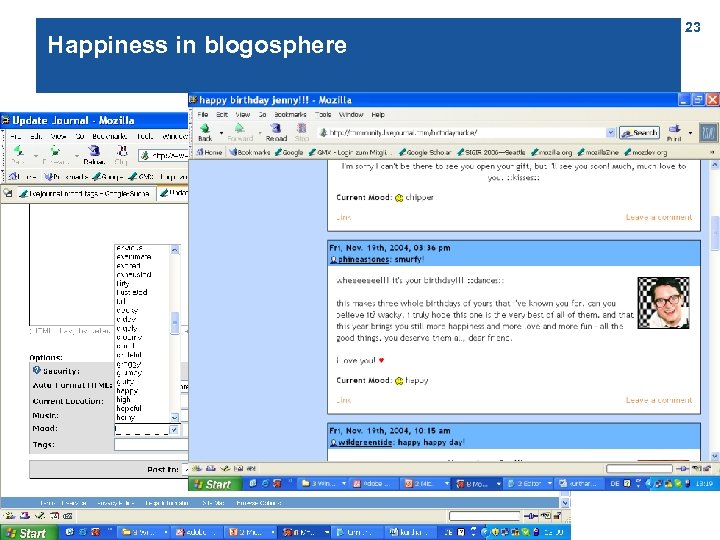Expand the Back history arrow in the birthday window
720x540 pixels.
(x=221, y=133)
